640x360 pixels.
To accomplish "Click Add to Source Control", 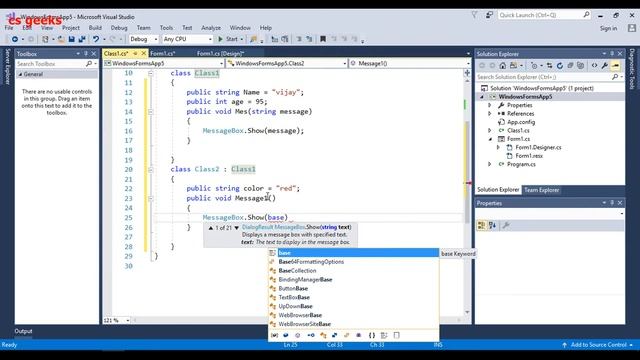I will click(598, 345).
